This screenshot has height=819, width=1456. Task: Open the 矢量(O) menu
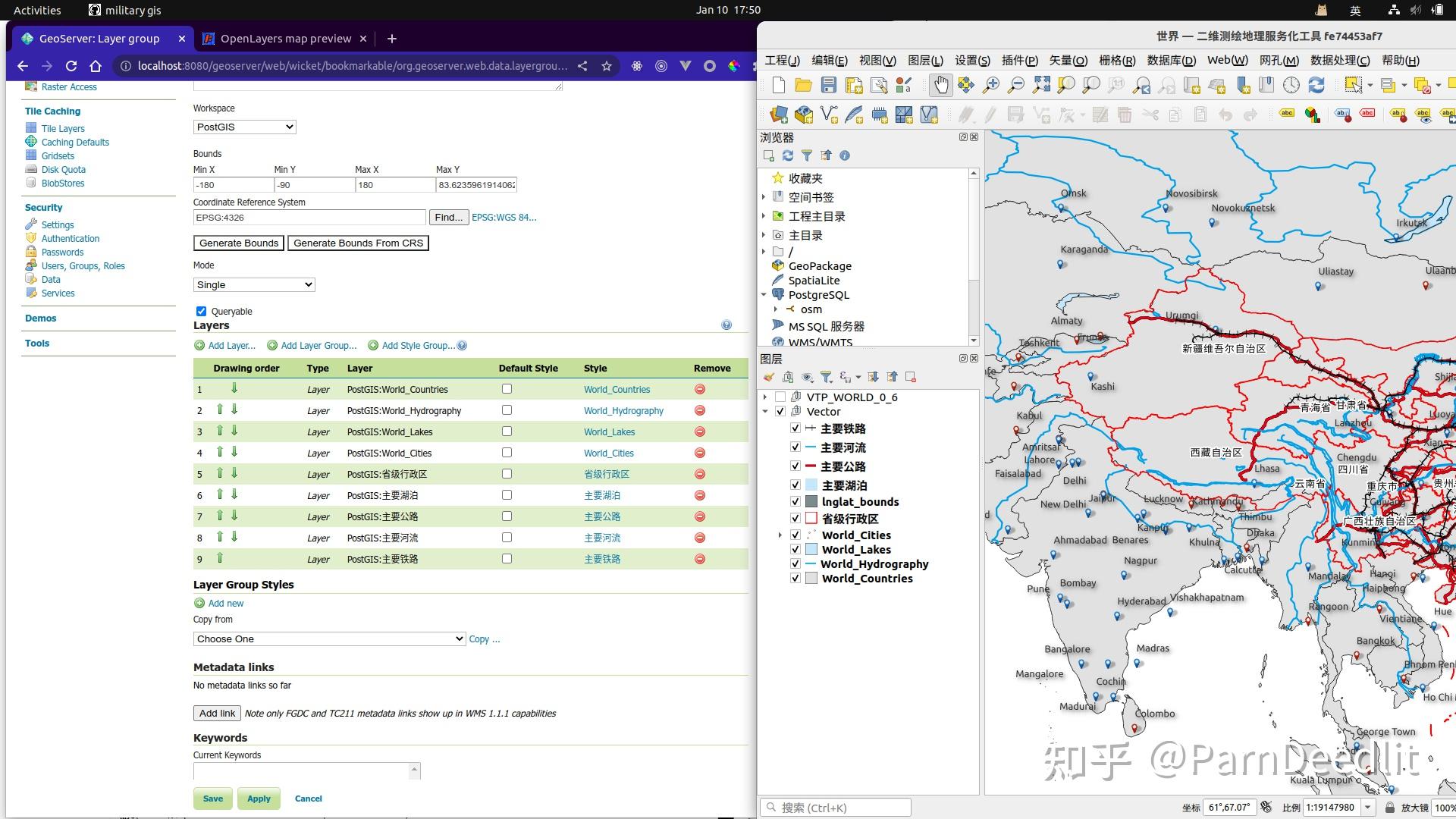(x=1068, y=61)
